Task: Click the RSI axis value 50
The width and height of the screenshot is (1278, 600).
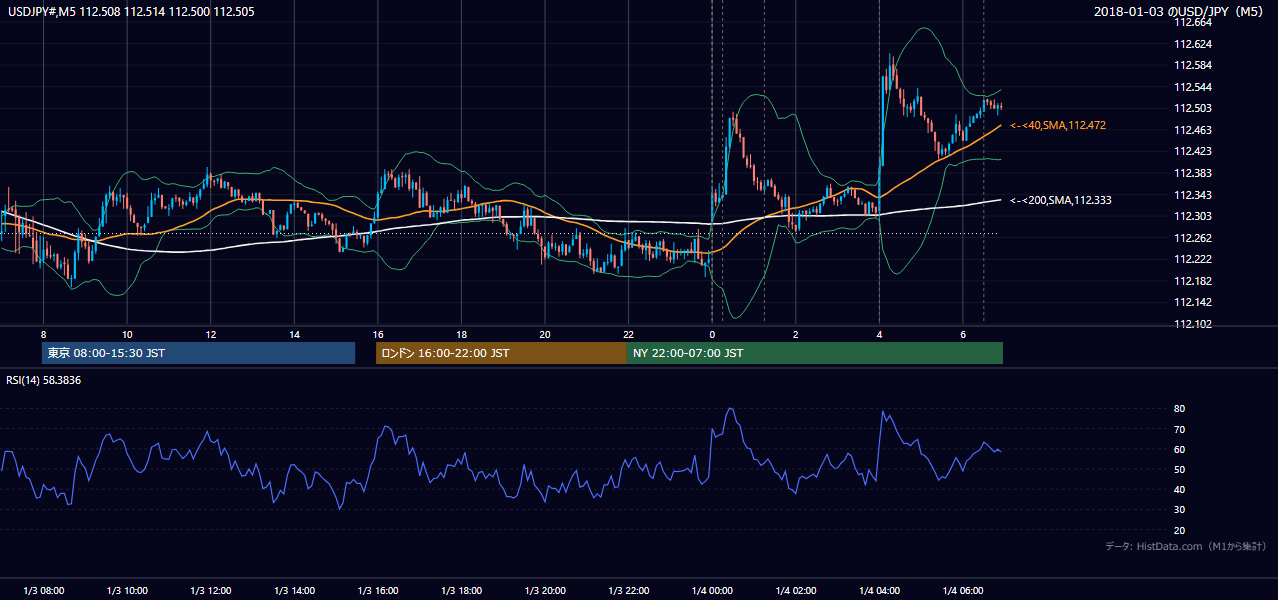Action: pyautogui.click(x=1180, y=470)
